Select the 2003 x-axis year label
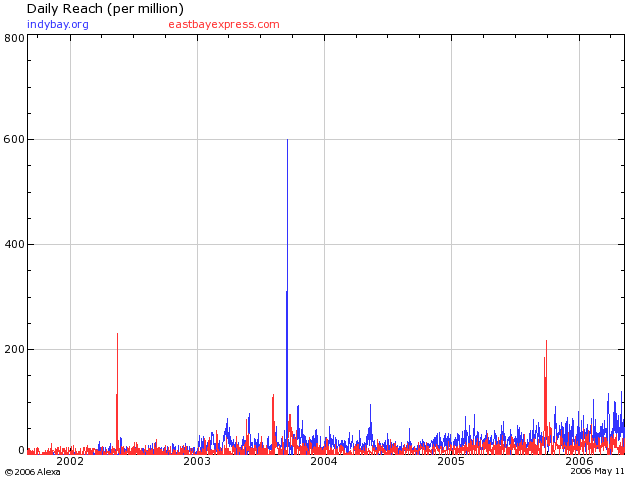The image size is (640, 480). pos(197,462)
